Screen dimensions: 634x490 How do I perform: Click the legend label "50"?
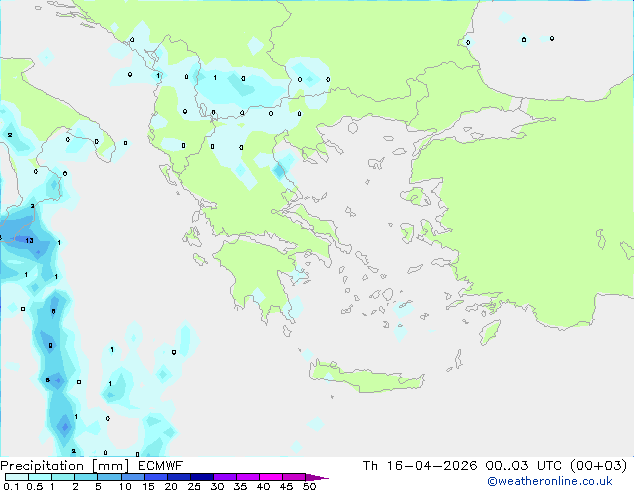click(309, 486)
